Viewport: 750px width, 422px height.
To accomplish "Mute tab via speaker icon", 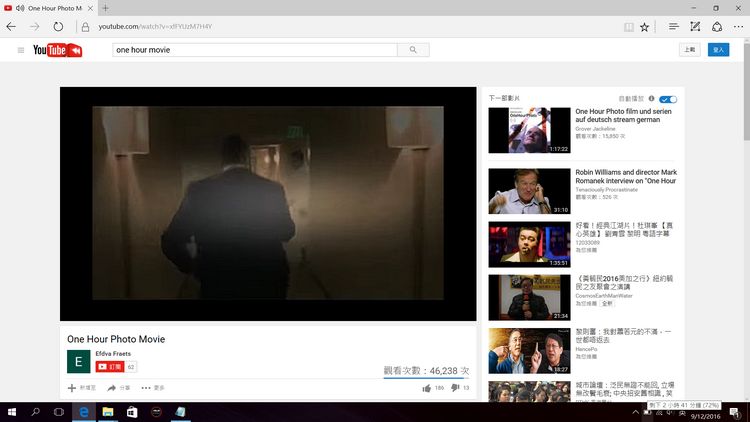I will coord(20,8).
